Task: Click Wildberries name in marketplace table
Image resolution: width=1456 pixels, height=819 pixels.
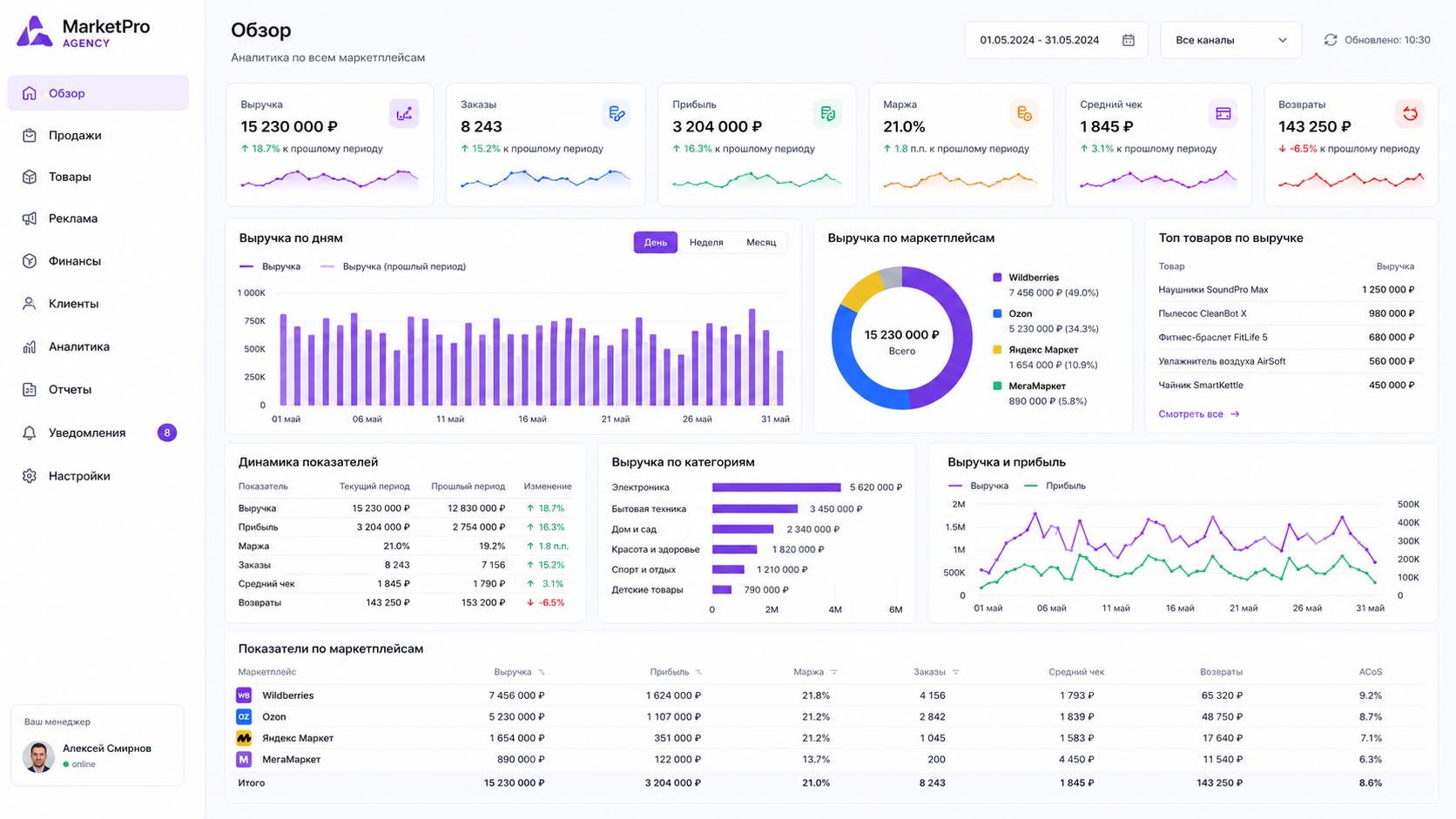Action: click(x=287, y=695)
